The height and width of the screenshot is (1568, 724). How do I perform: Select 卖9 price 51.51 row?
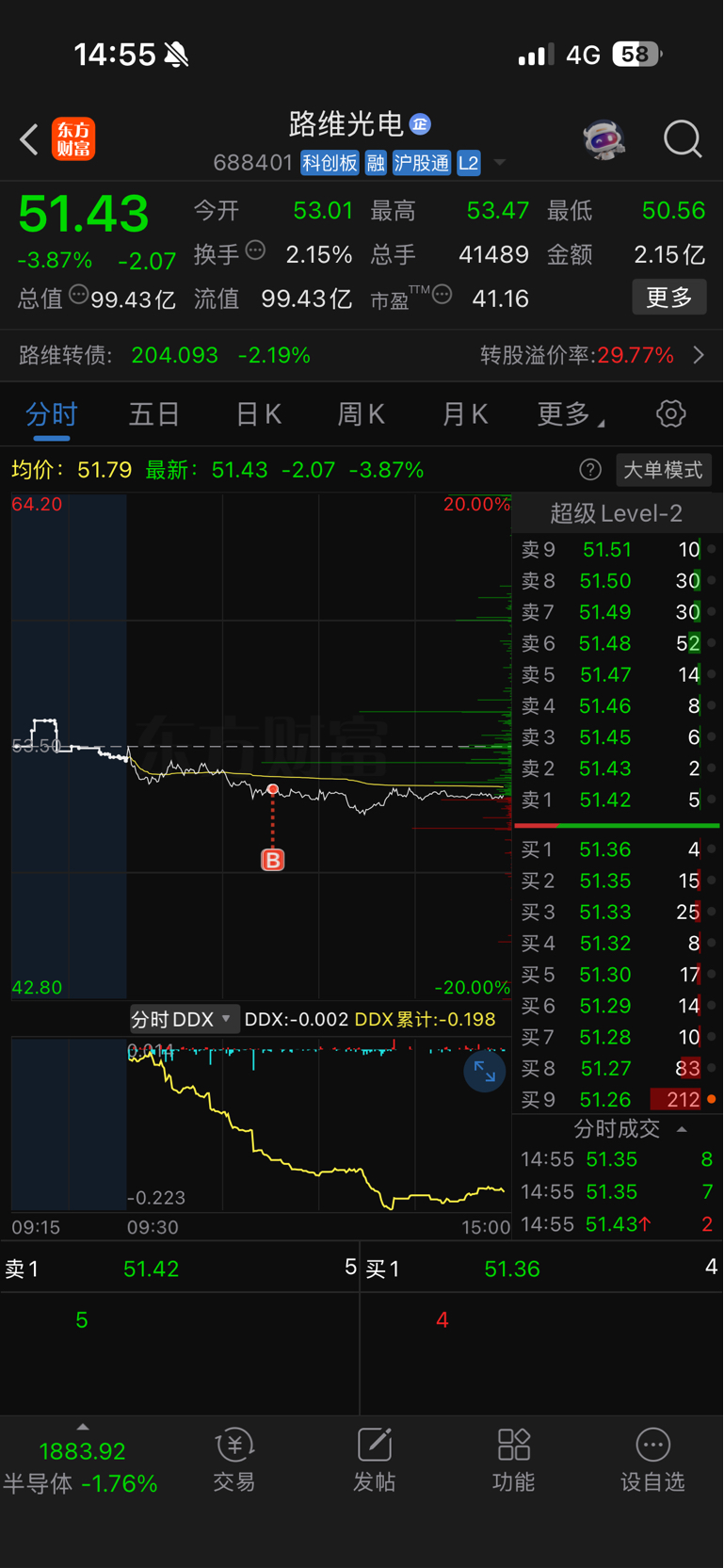[x=618, y=549]
